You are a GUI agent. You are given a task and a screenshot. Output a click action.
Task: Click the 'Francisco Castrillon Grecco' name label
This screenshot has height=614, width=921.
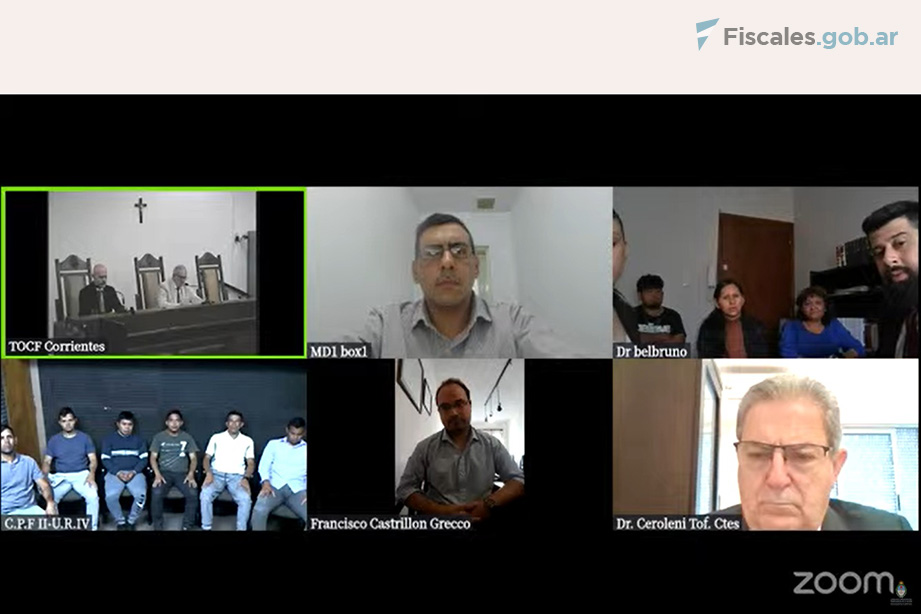point(391,524)
